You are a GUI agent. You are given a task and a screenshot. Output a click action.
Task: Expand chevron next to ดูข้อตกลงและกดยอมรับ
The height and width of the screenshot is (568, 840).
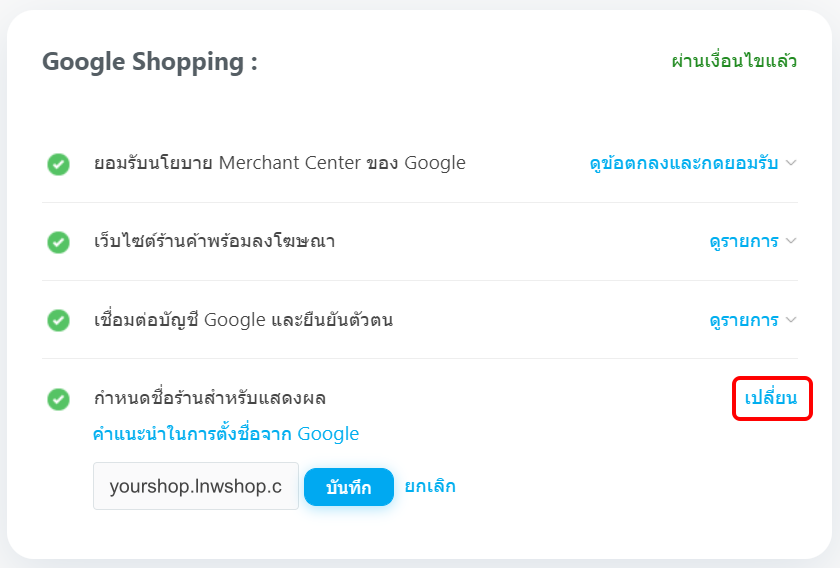tap(791, 163)
